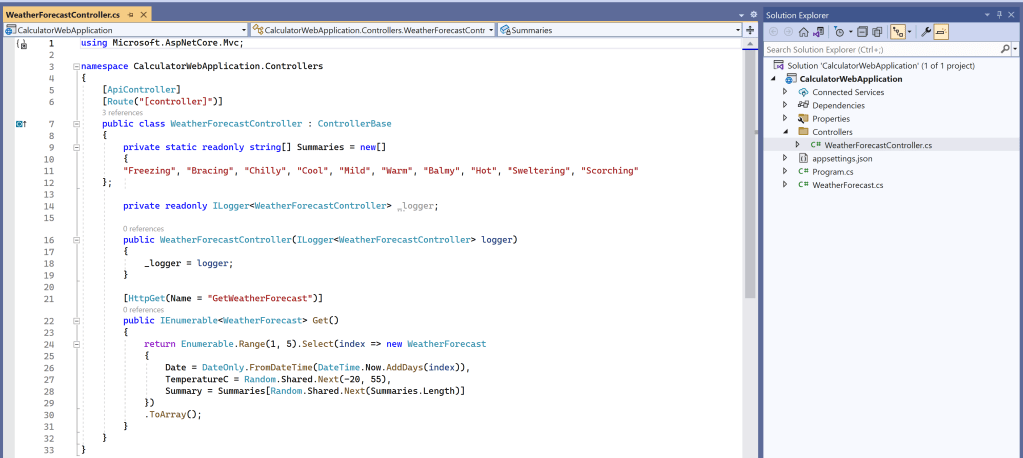Viewport: 1023px width, 458px height.
Task: Click the split editor window icon
Action: 750,30
